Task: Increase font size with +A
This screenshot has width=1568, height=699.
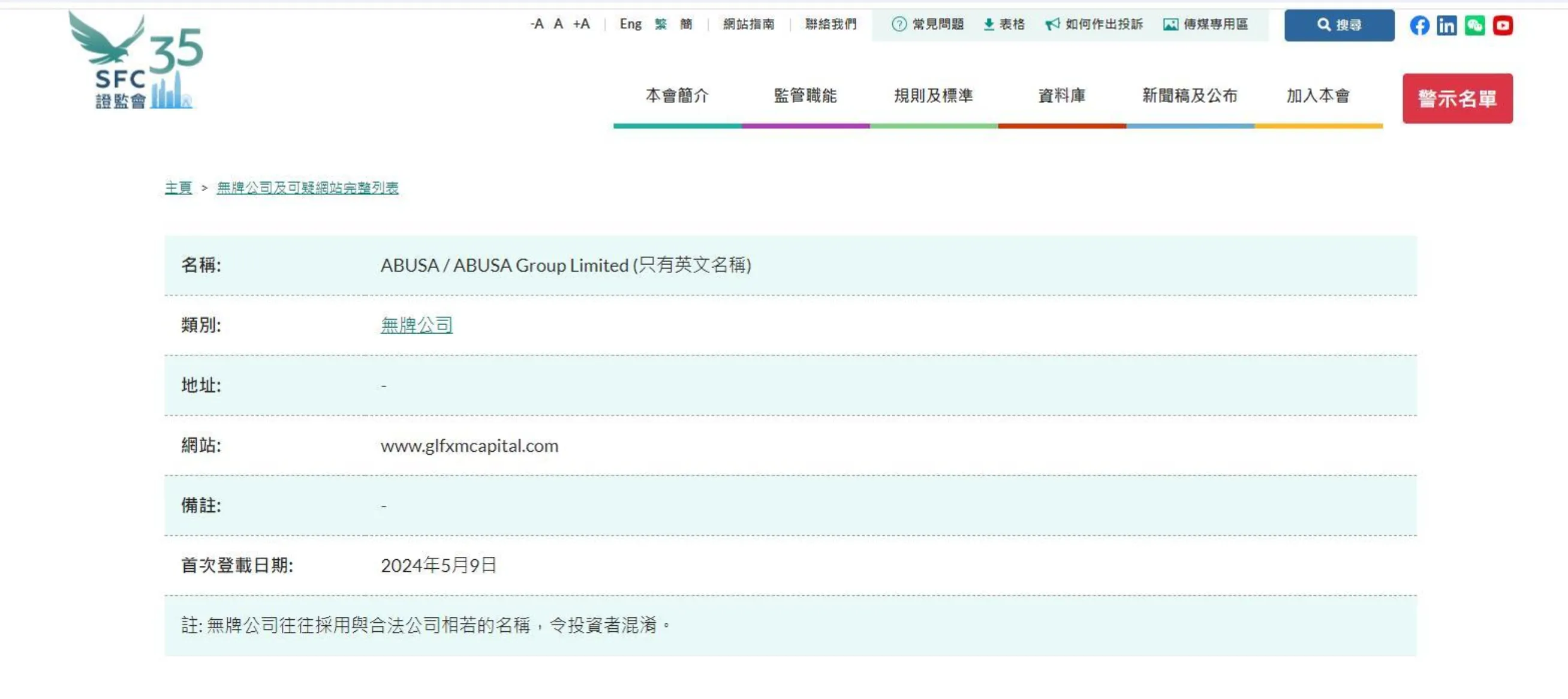Action: point(581,24)
